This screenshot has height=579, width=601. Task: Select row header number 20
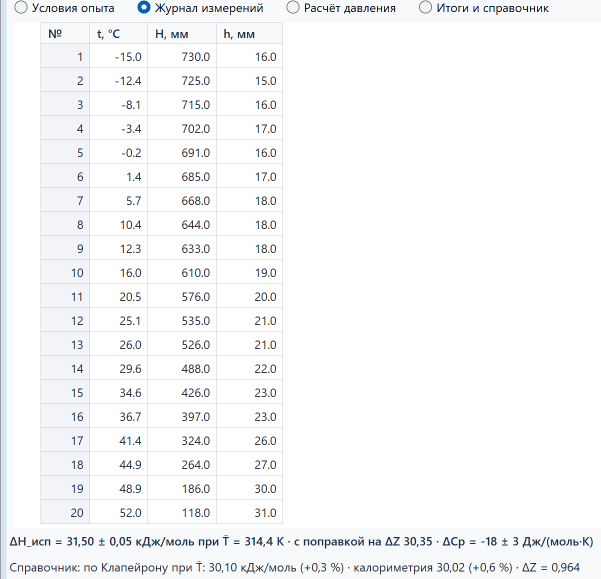click(x=65, y=512)
